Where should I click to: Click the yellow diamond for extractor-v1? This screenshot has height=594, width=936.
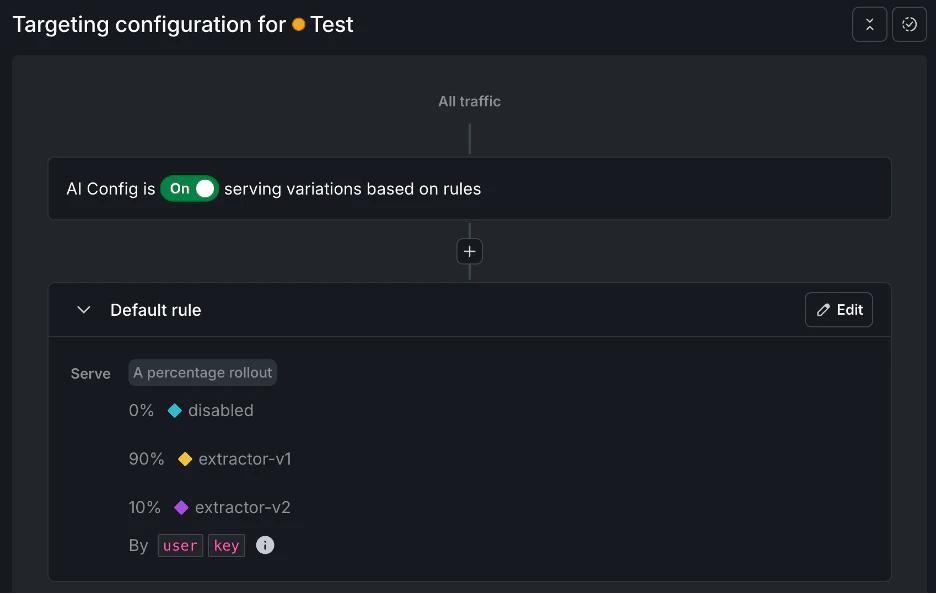click(x=185, y=459)
